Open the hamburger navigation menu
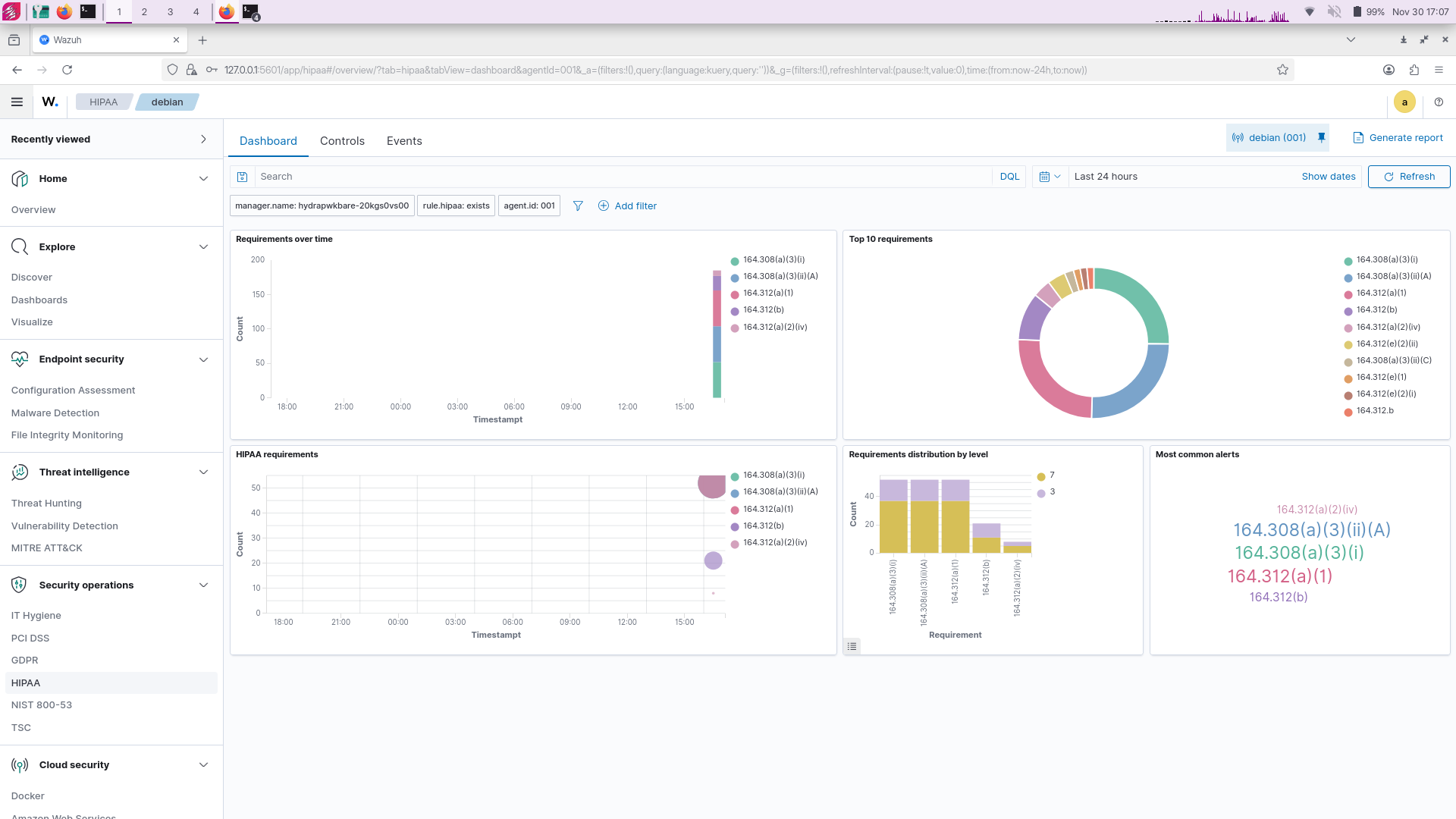 17,102
